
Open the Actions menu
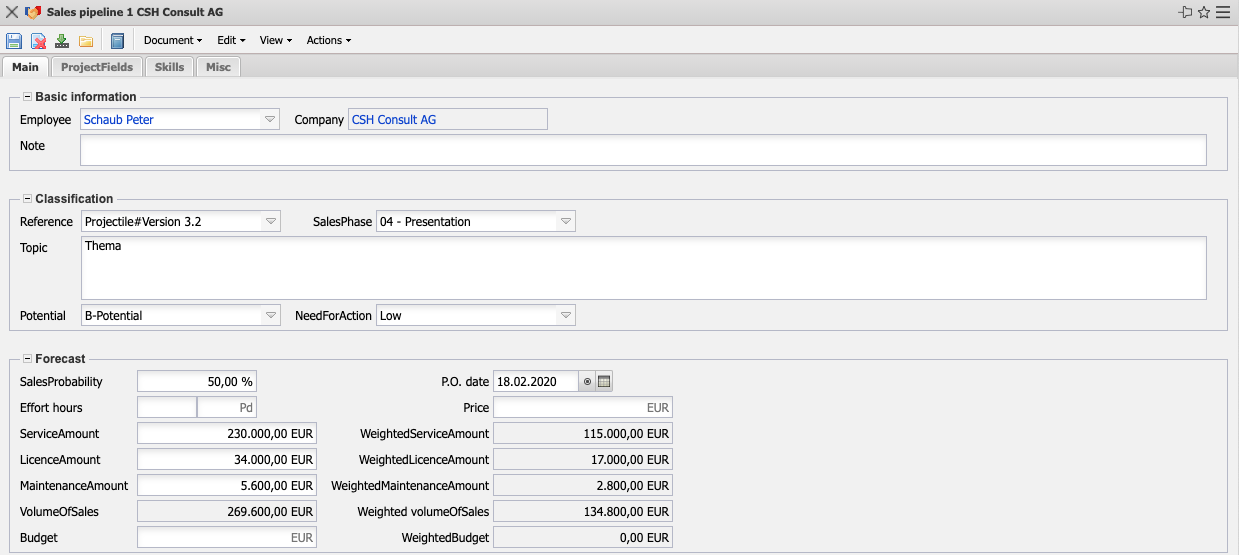coord(328,41)
